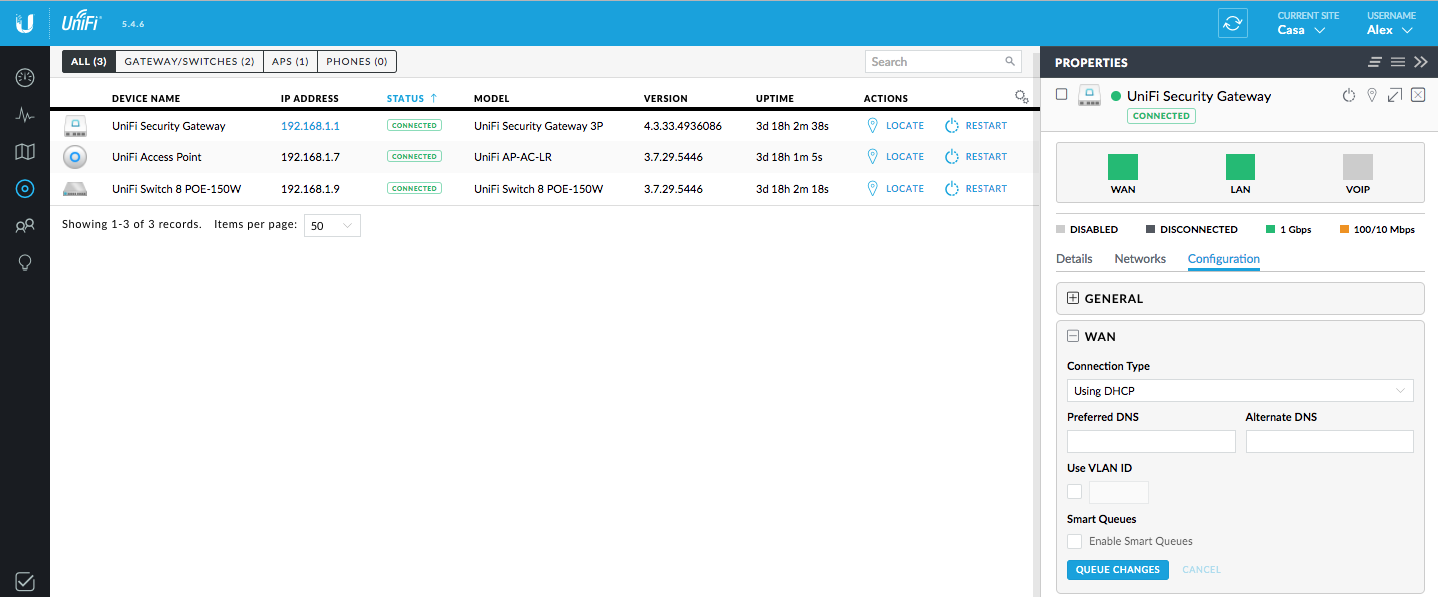Sort the device table by Status column
This screenshot has width=1438, height=597.
(x=412, y=98)
